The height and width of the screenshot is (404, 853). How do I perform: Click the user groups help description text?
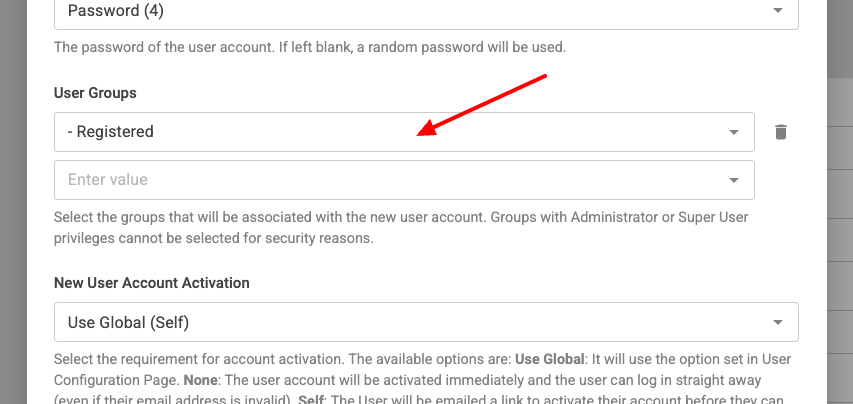pos(400,227)
